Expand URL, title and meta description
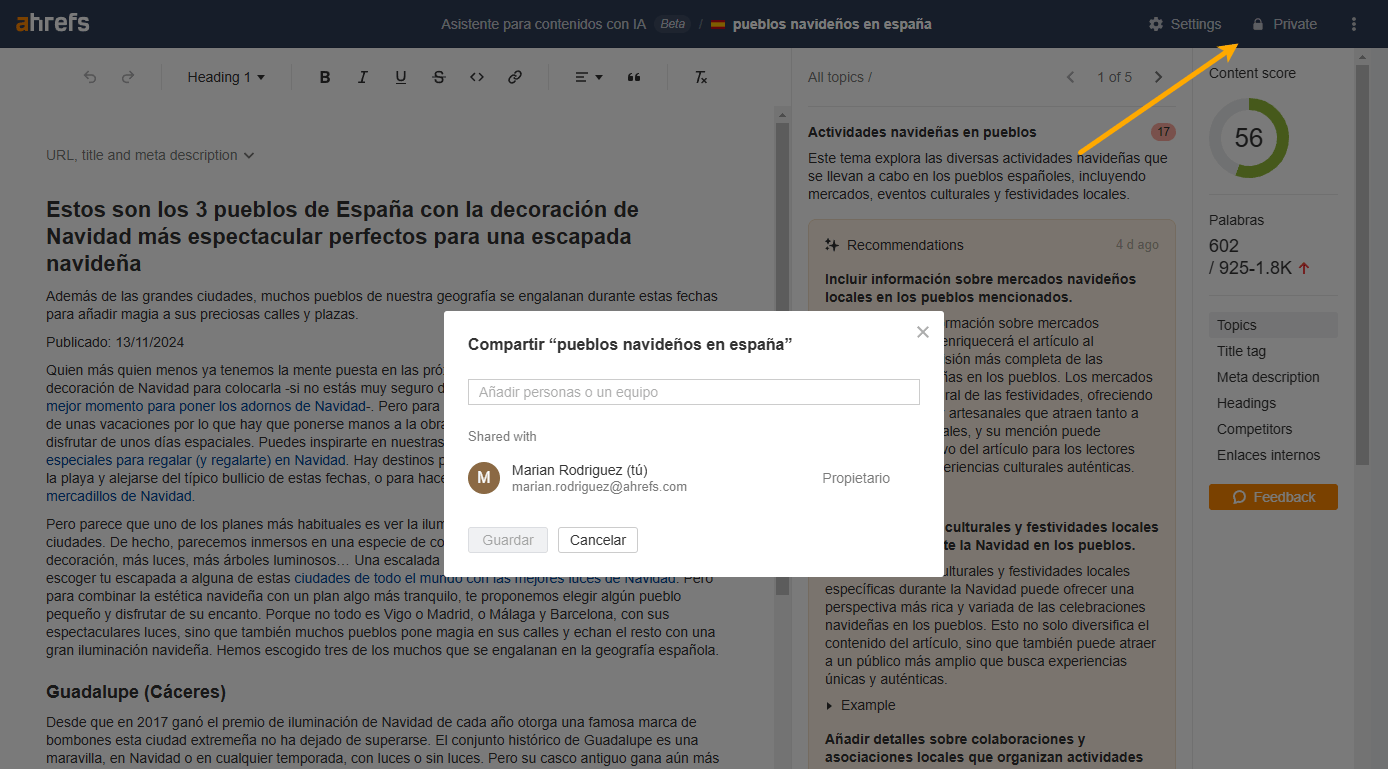The height and width of the screenshot is (769, 1388). click(x=150, y=155)
